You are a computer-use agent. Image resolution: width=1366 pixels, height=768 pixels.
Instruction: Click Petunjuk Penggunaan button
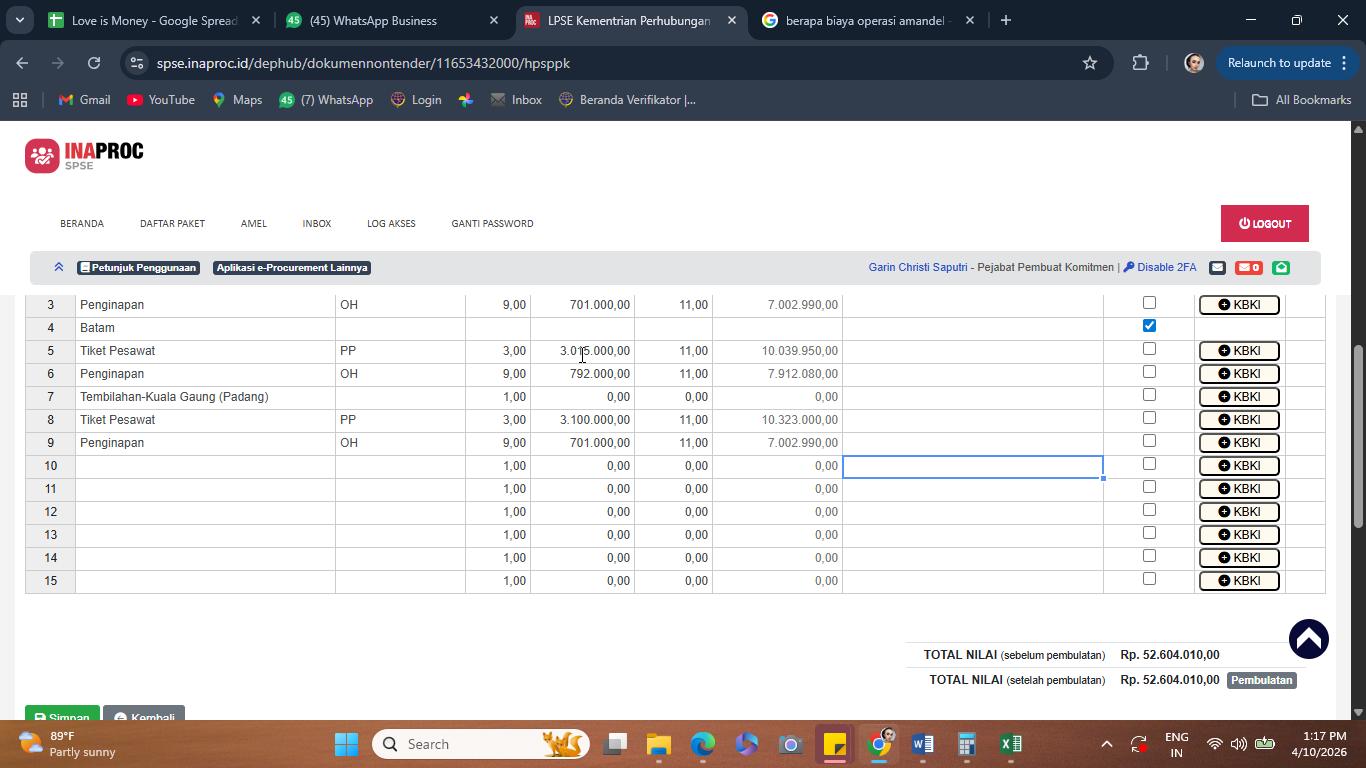point(138,268)
